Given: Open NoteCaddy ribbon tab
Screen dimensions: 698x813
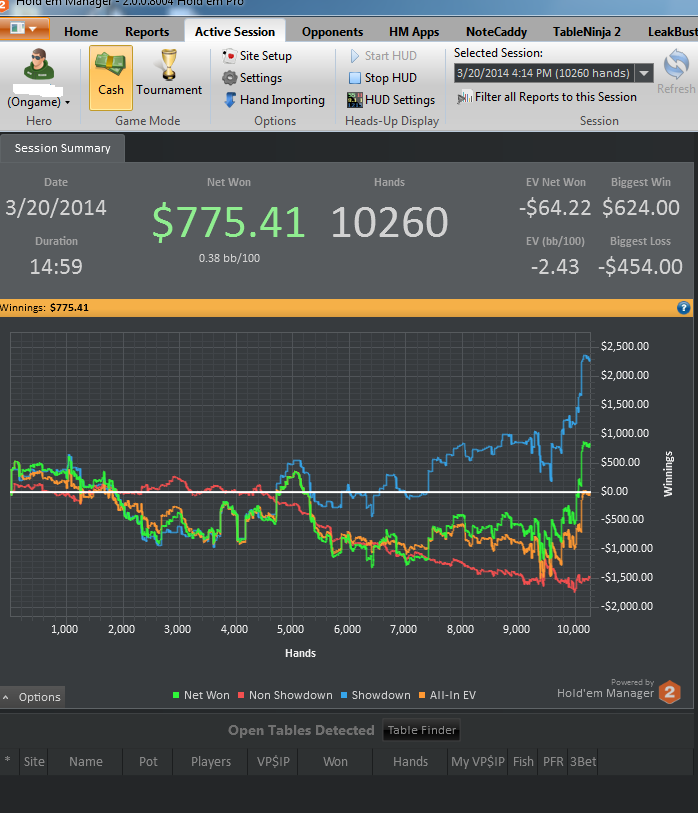Looking at the screenshot, I should coord(496,32).
